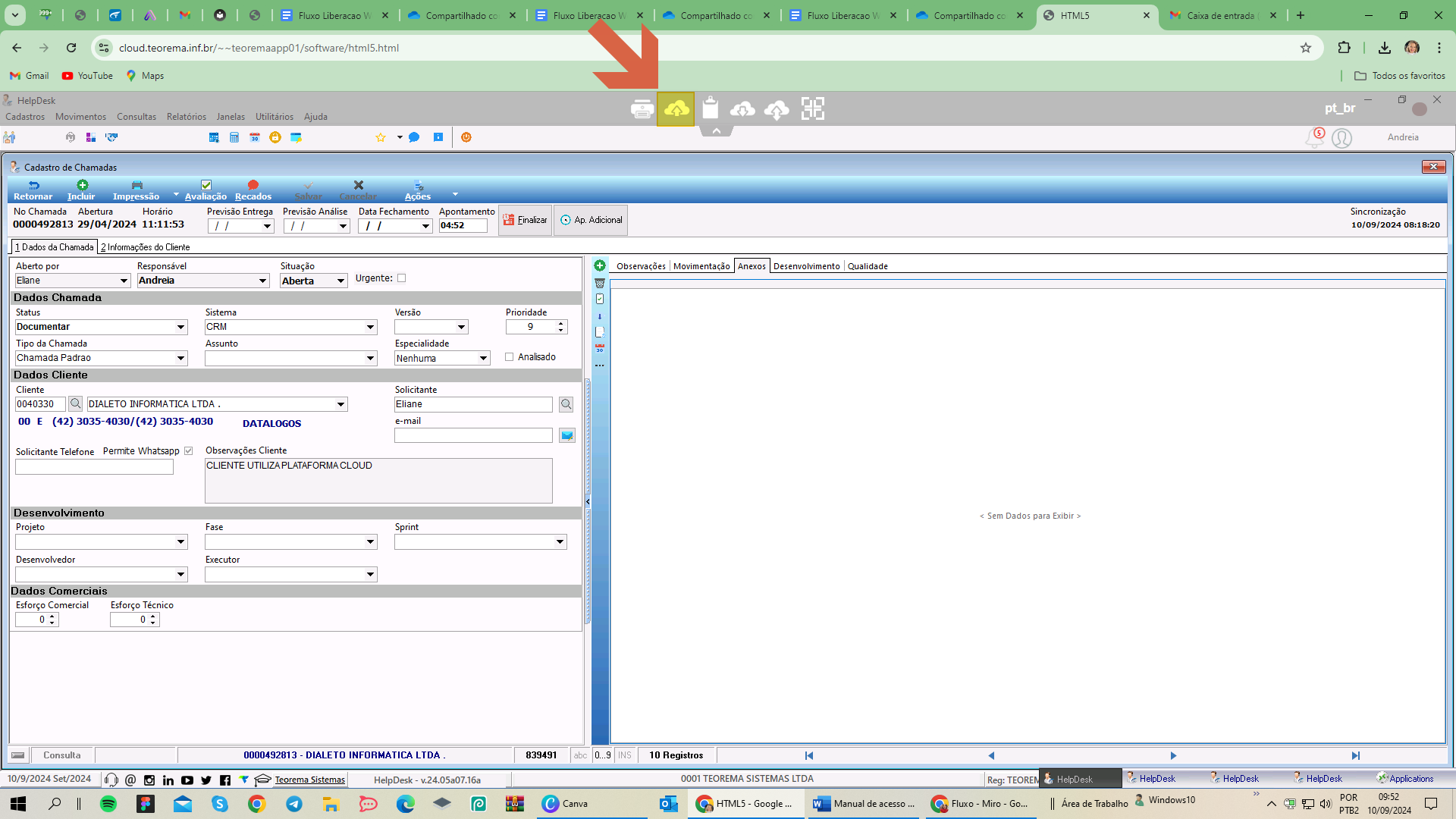This screenshot has width=1456, height=819.
Task: Click the Solicitante search magnifier icon
Action: click(x=566, y=404)
